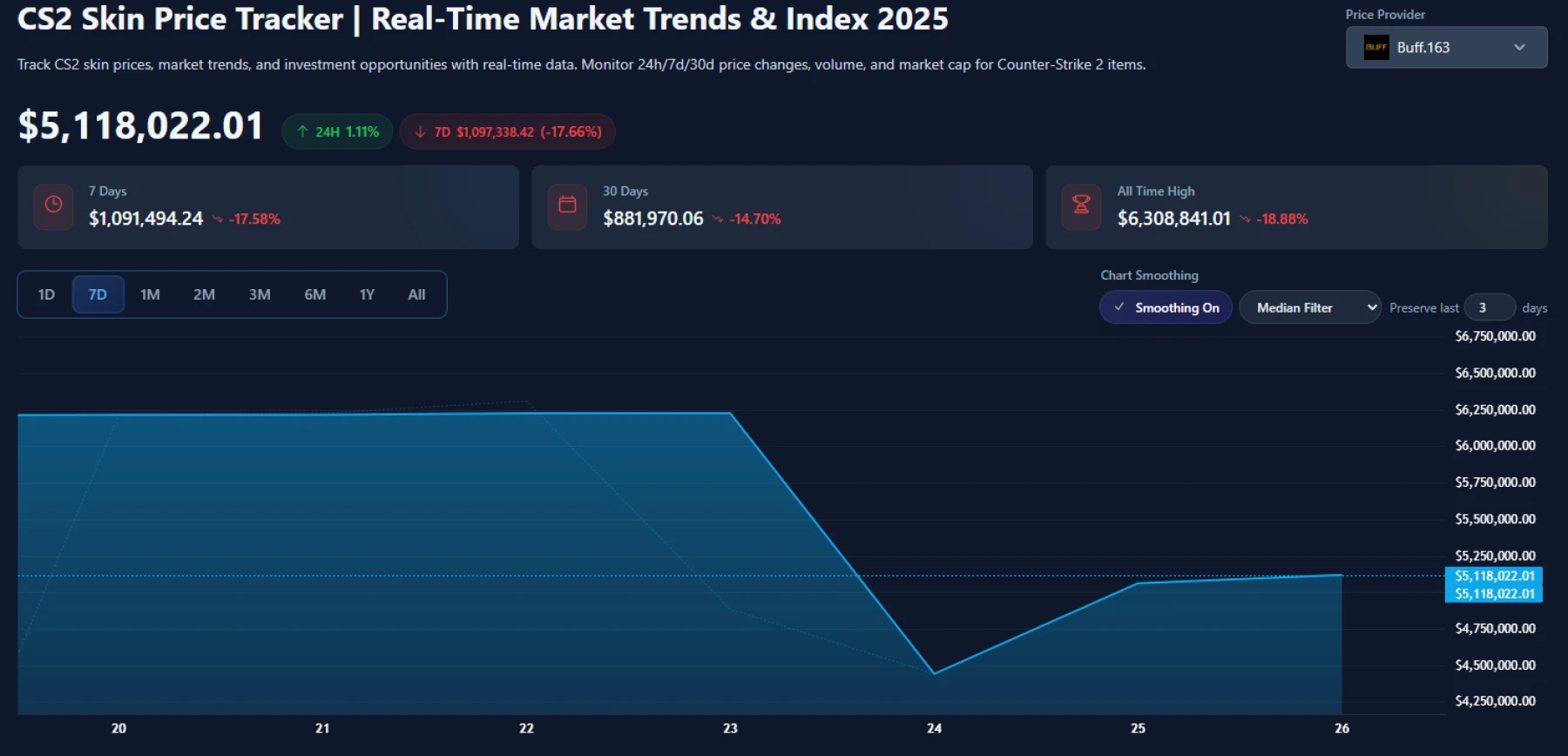Click the green up arrow in 24H badge
1568x756 pixels.
(x=302, y=132)
